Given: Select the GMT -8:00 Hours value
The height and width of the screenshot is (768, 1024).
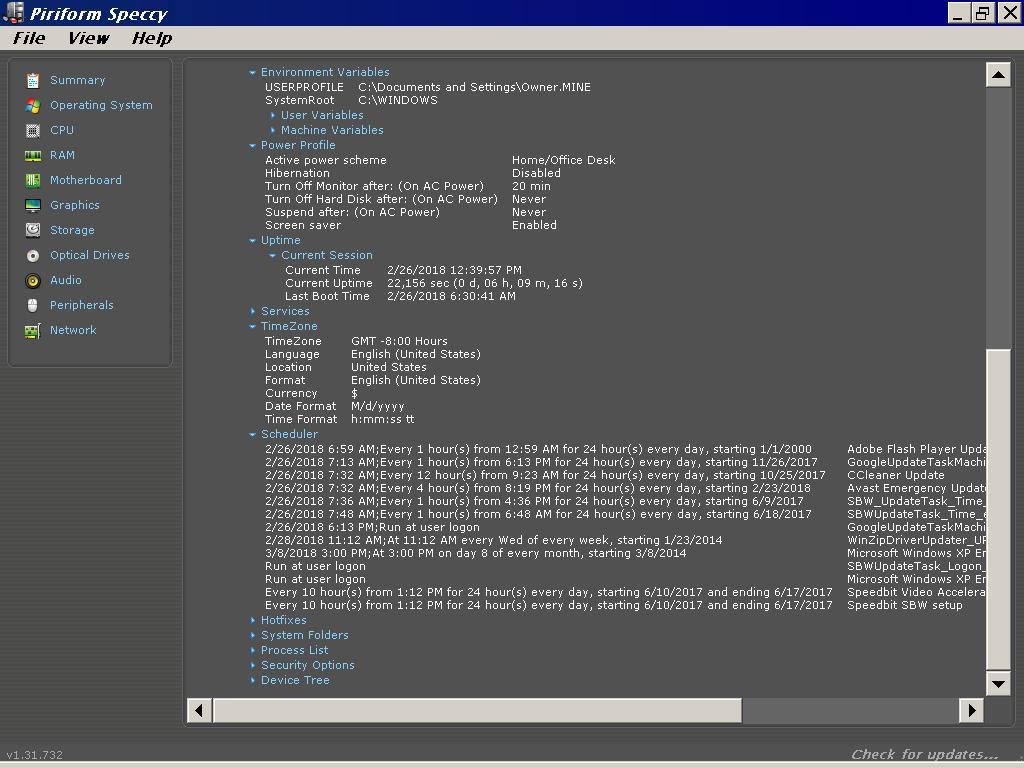Looking at the screenshot, I should (x=399, y=342).
